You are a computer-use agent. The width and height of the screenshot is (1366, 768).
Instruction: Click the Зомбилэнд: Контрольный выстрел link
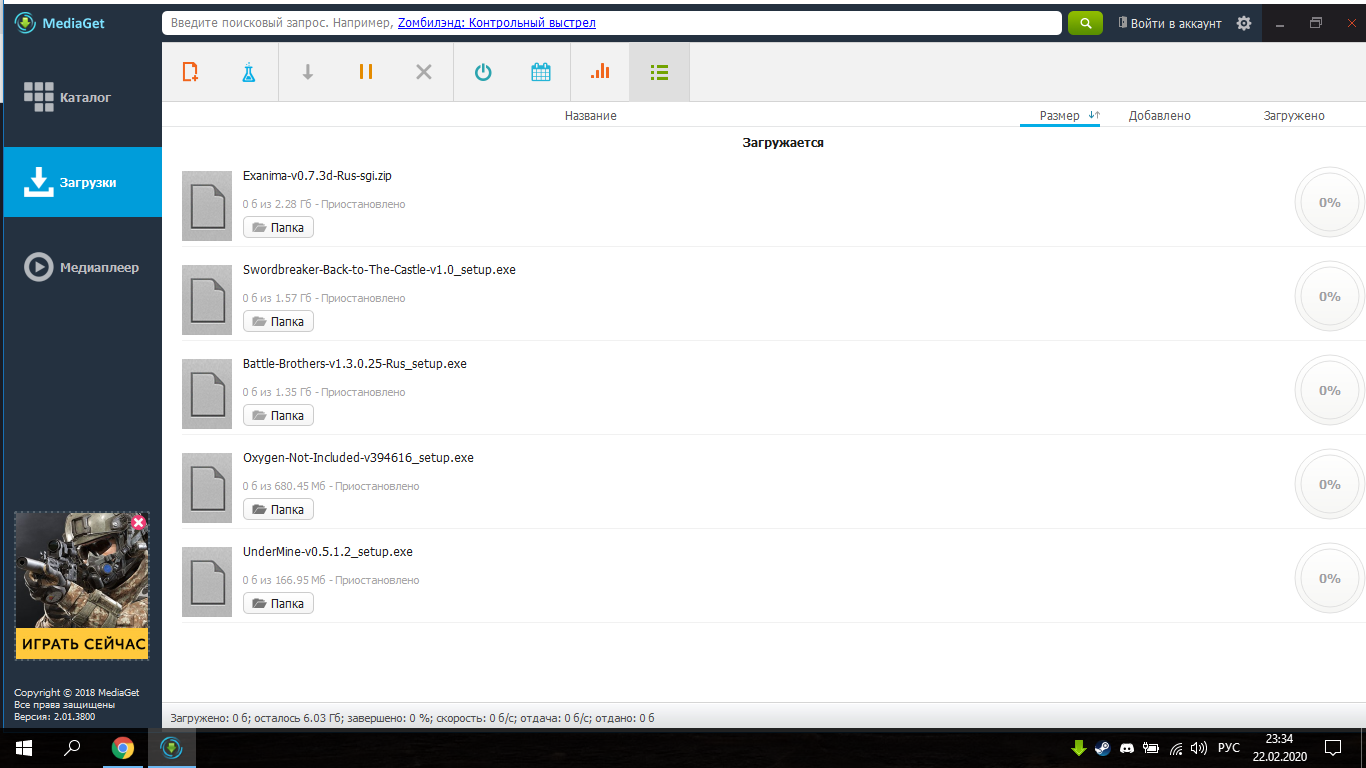click(496, 23)
